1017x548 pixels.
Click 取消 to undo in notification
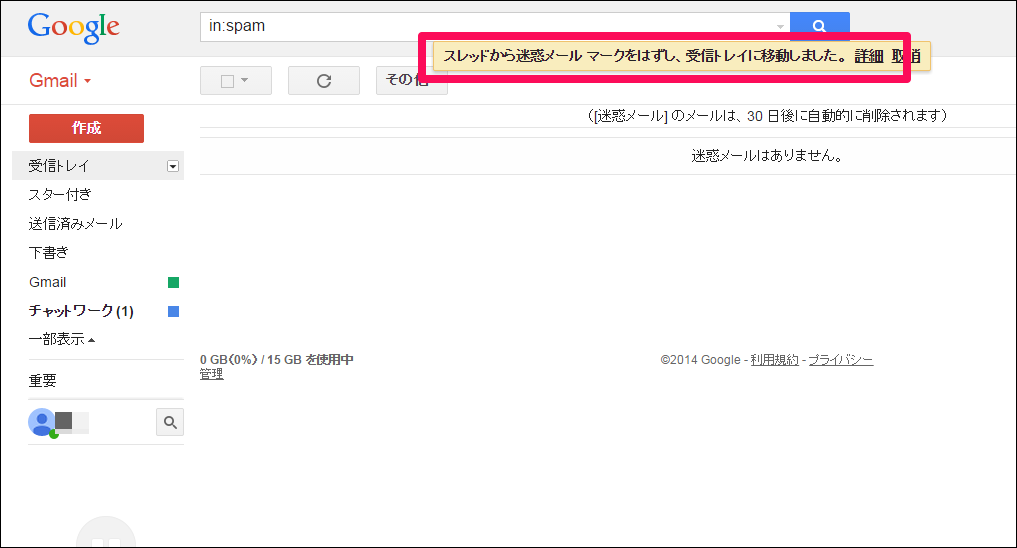pos(905,57)
